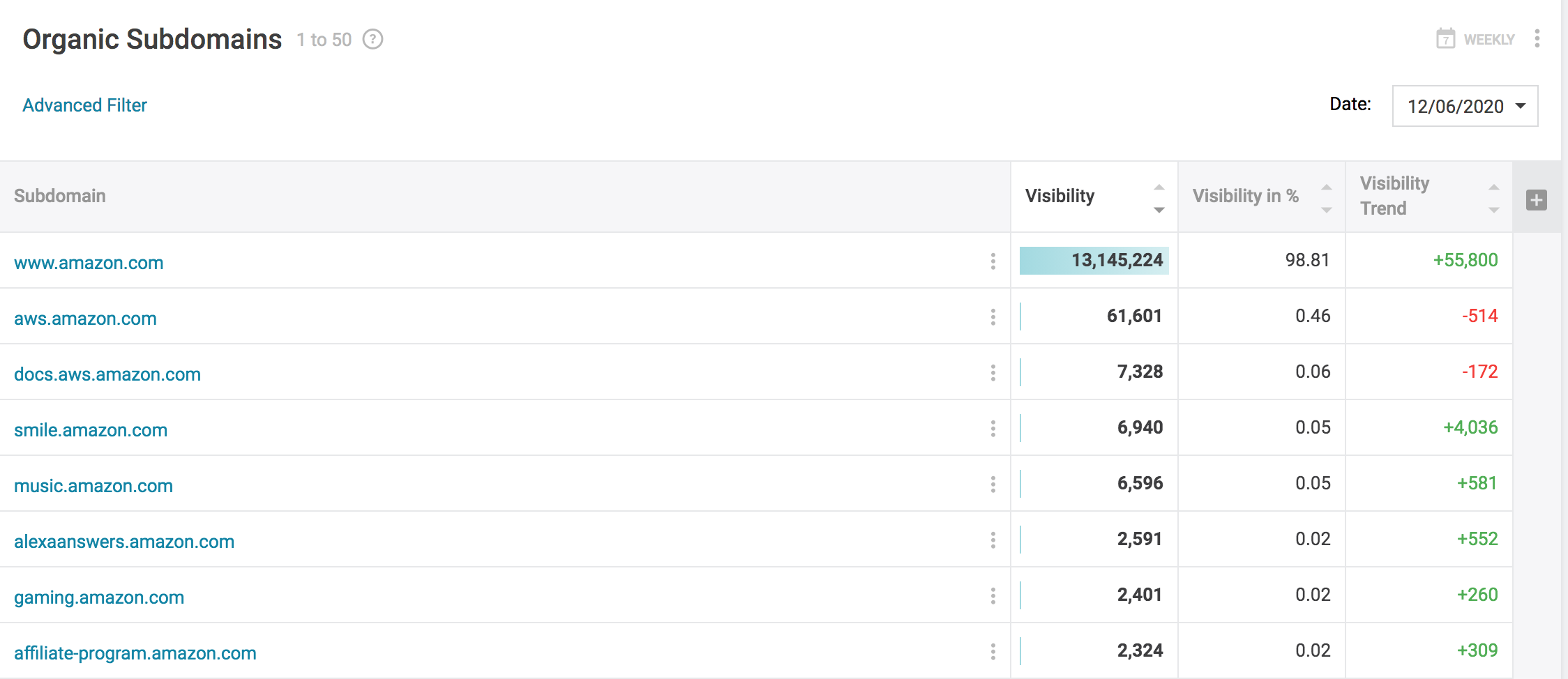Click the weekly calendar icon
This screenshot has width=1568, height=679.
point(1445,38)
